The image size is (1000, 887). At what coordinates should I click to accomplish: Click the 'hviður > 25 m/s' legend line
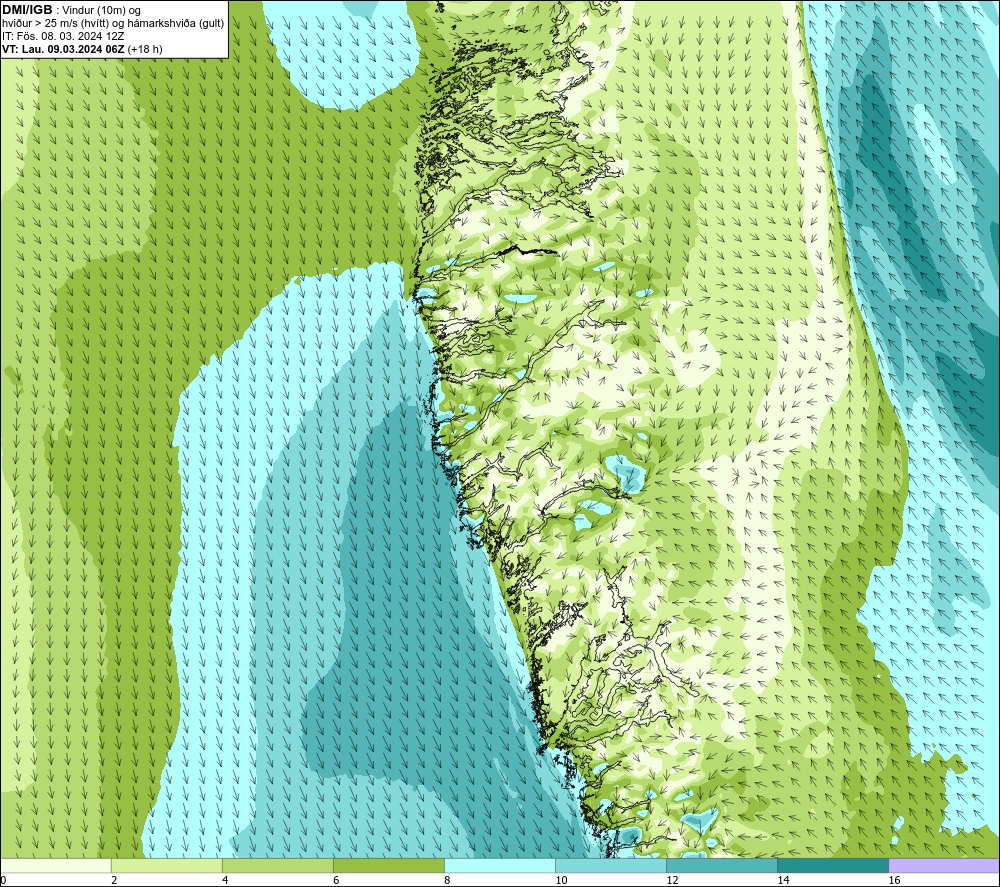click(113, 24)
